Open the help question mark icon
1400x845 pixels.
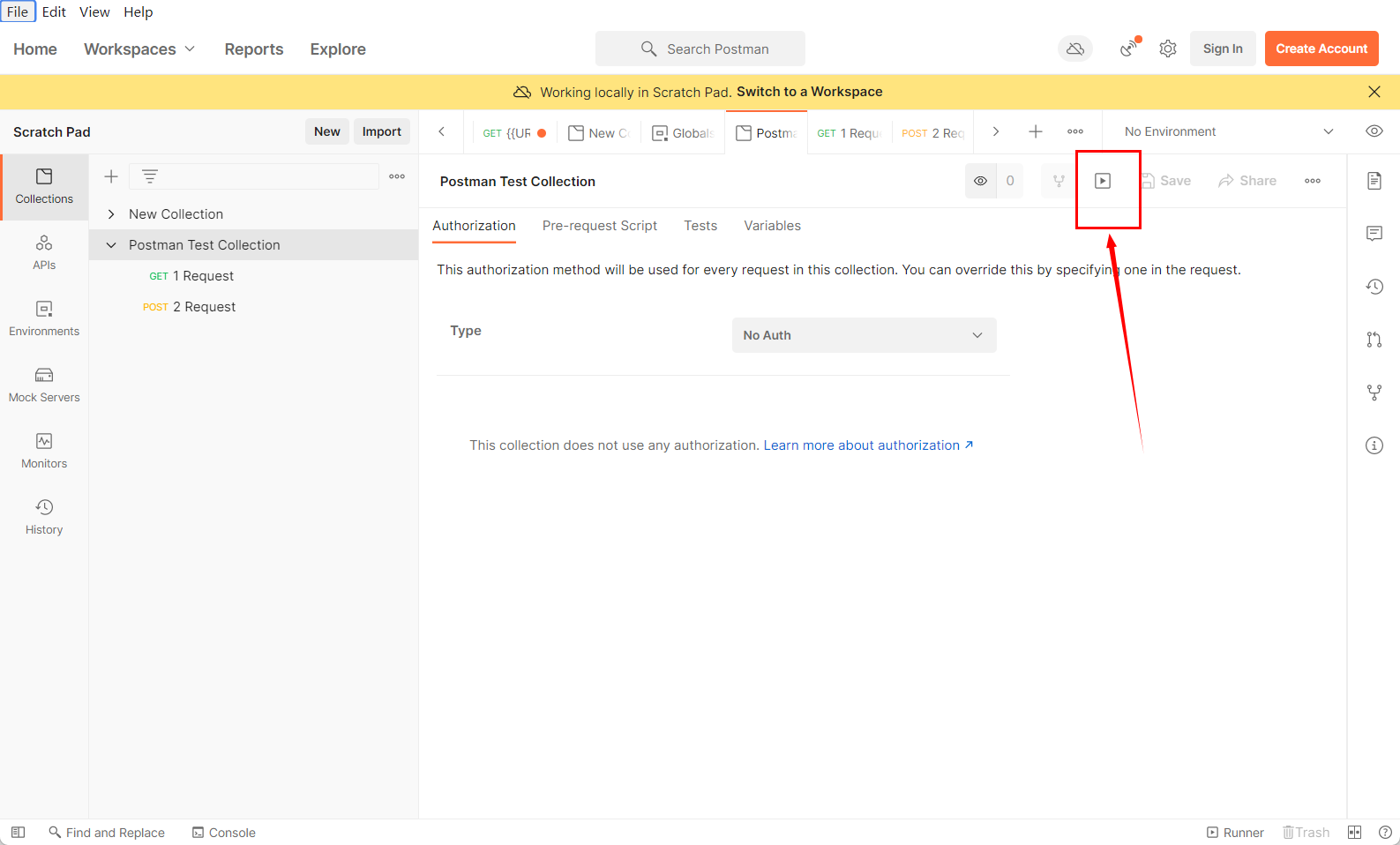[x=1385, y=833]
